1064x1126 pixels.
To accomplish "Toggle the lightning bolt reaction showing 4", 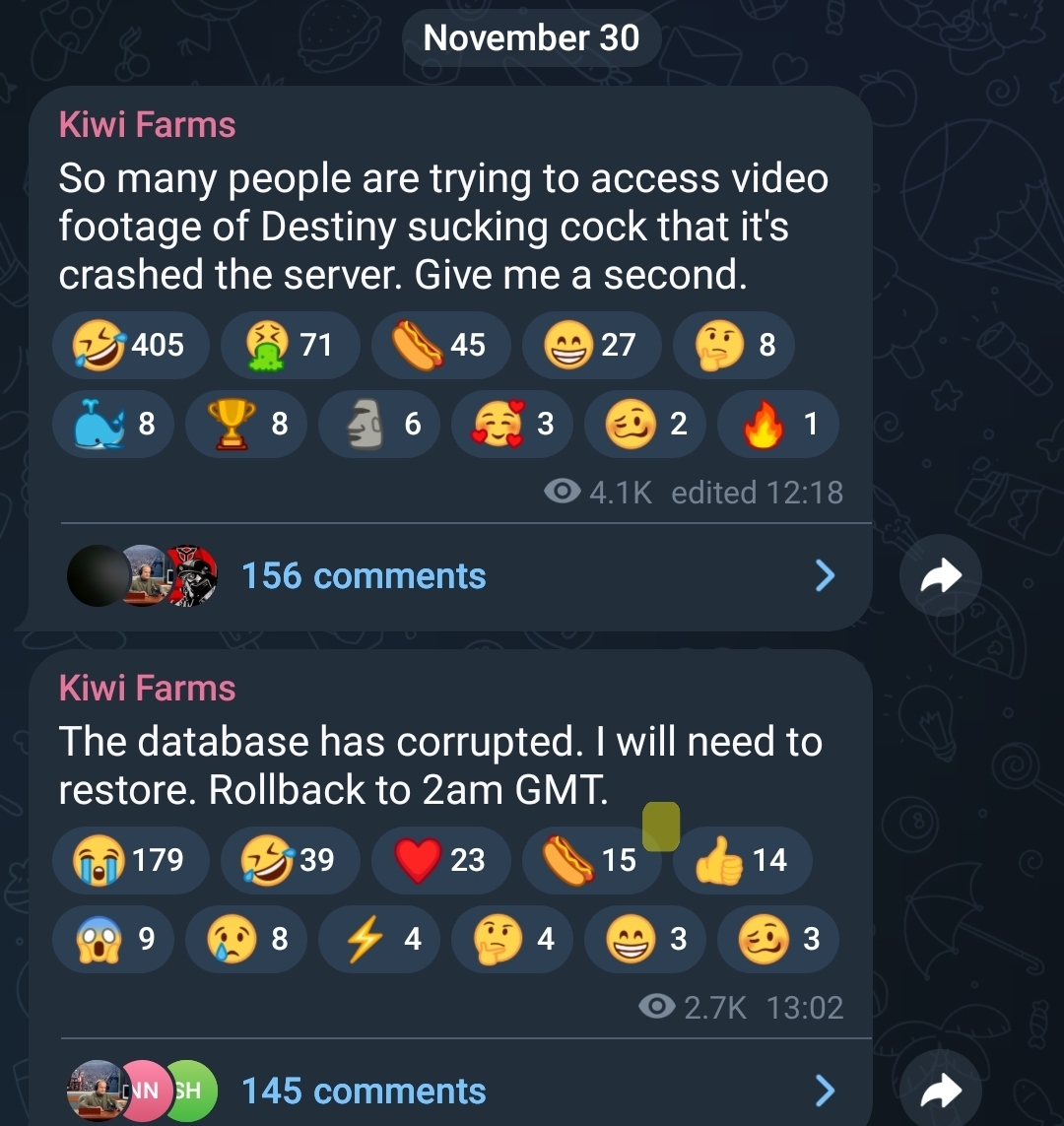I will point(379,939).
